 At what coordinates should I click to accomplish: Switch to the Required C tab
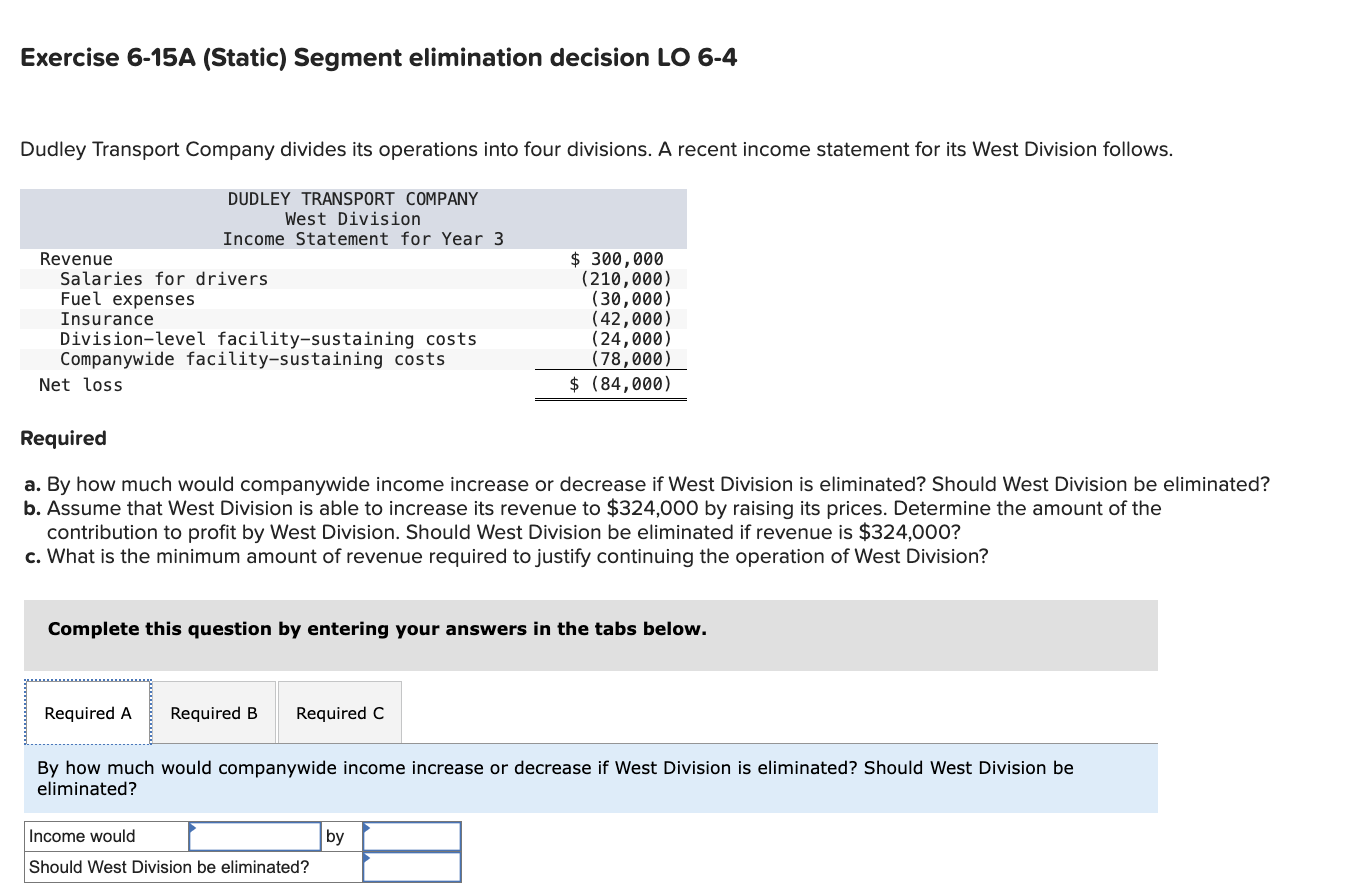[x=339, y=712]
